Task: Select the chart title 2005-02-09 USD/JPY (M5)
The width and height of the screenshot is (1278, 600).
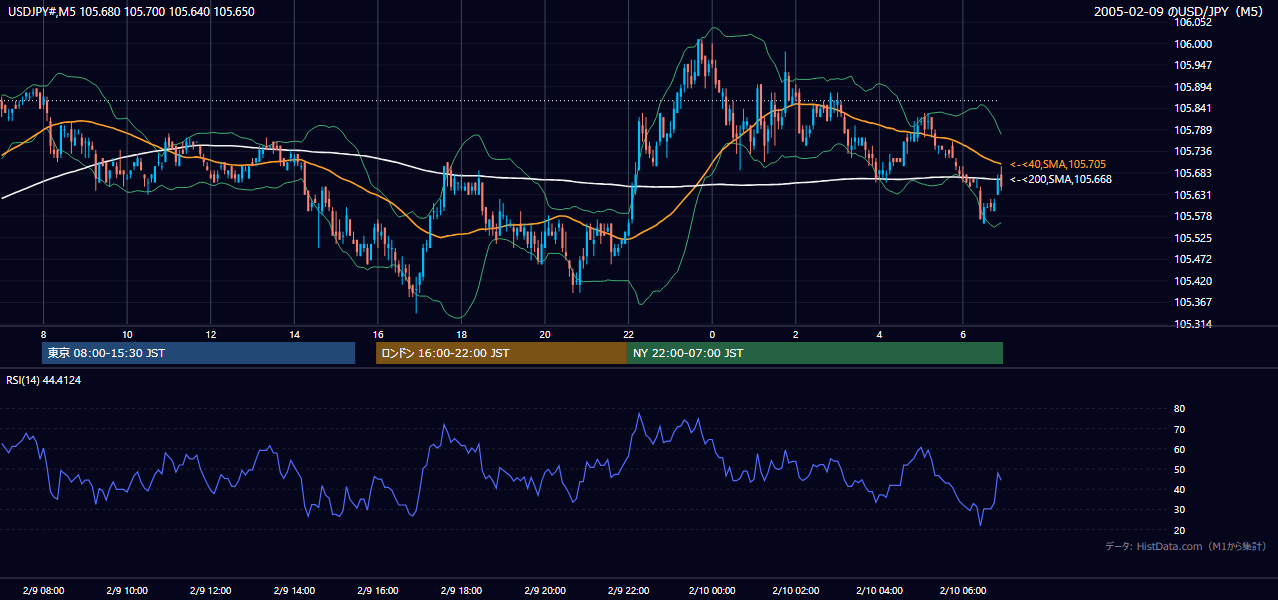Action: click(x=1180, y=11)
